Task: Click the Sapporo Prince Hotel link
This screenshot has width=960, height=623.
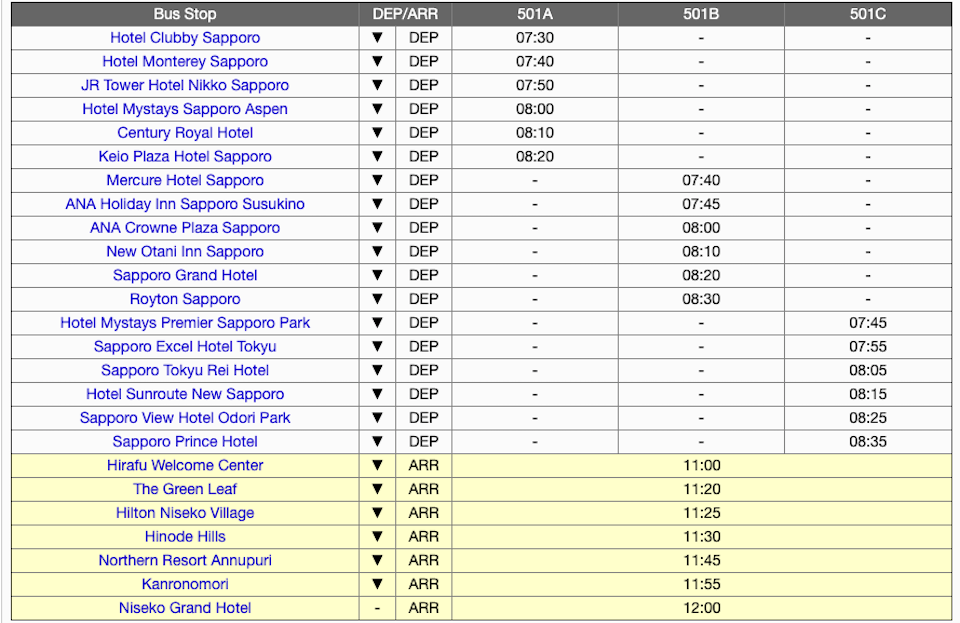Action: (185, 442)
